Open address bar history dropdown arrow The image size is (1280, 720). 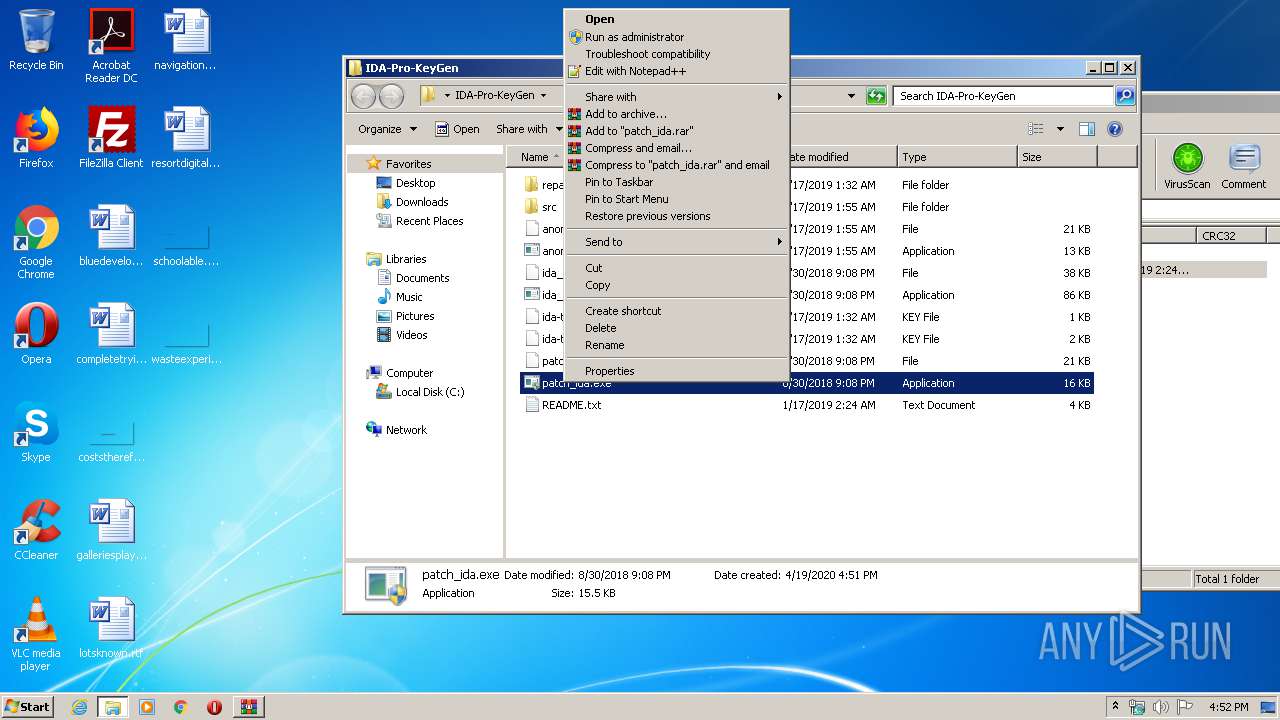pyautogui.click(x=851, y=96)
